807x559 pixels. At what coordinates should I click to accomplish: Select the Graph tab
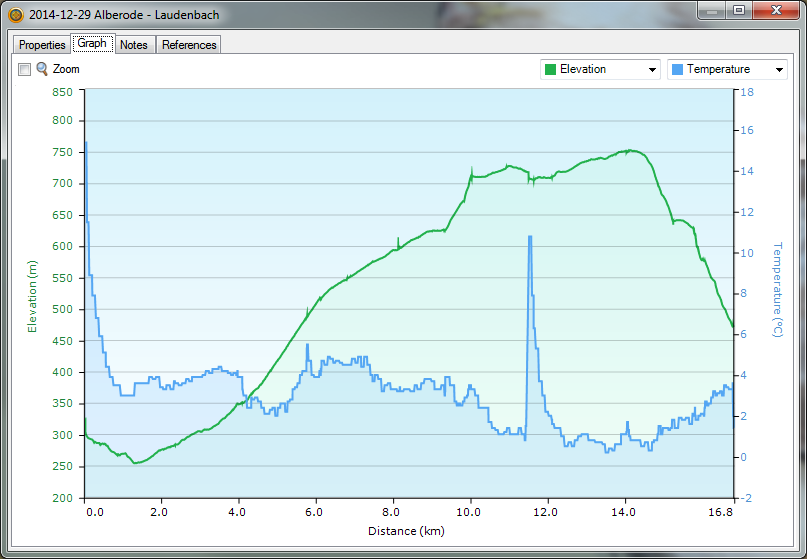(92, 44)
